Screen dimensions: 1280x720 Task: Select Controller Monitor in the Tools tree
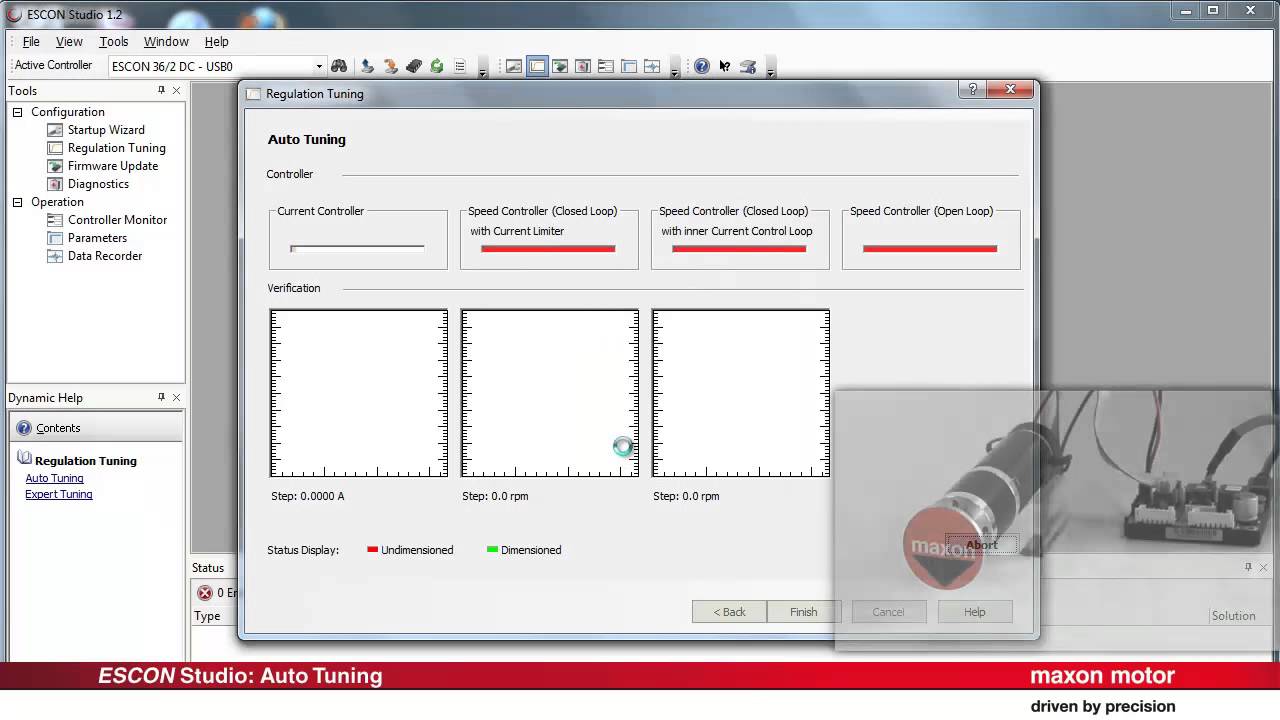tap(117, 220)
